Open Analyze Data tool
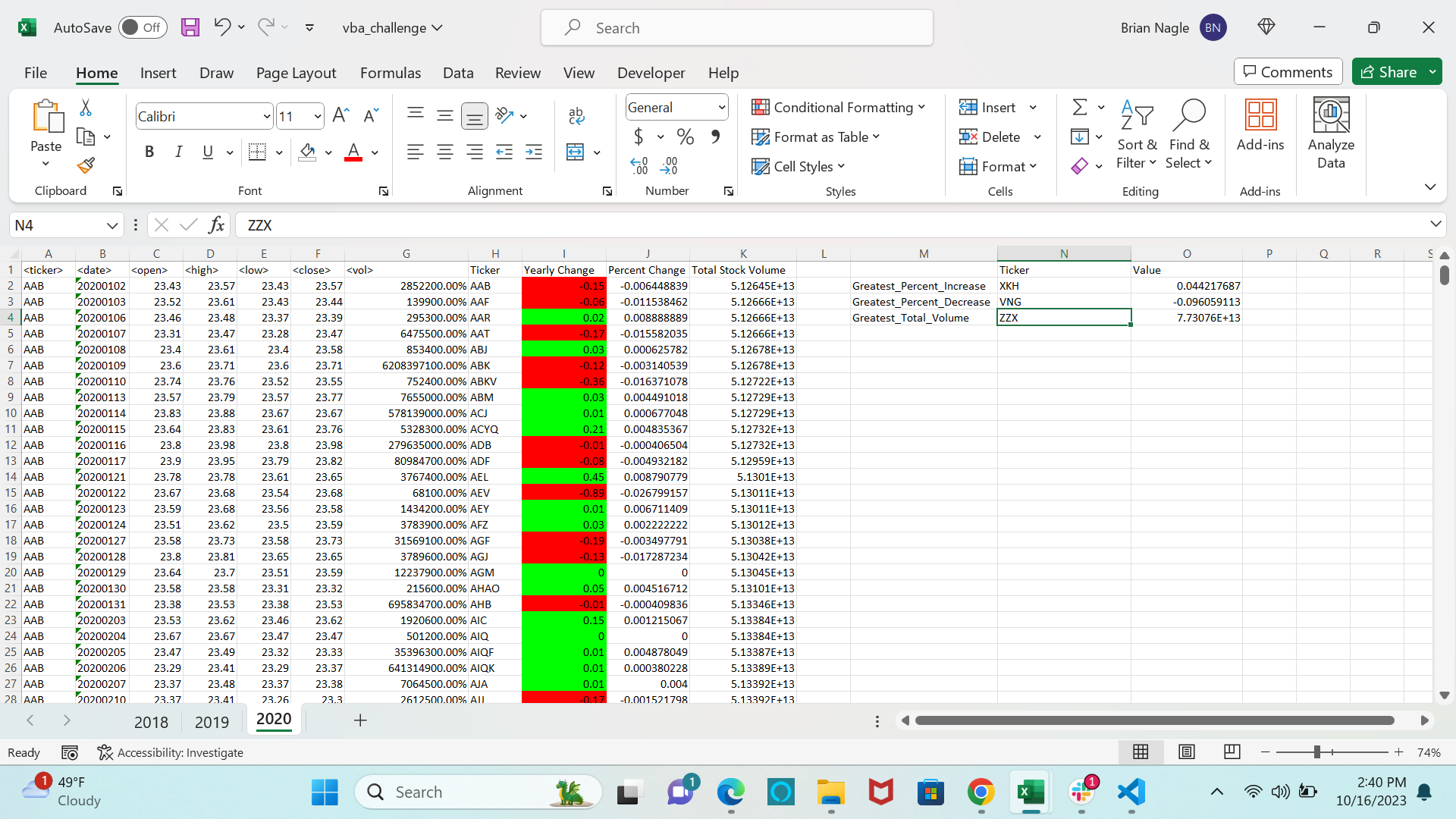This screenshot has width=1456, height=819. [1331, 133]
